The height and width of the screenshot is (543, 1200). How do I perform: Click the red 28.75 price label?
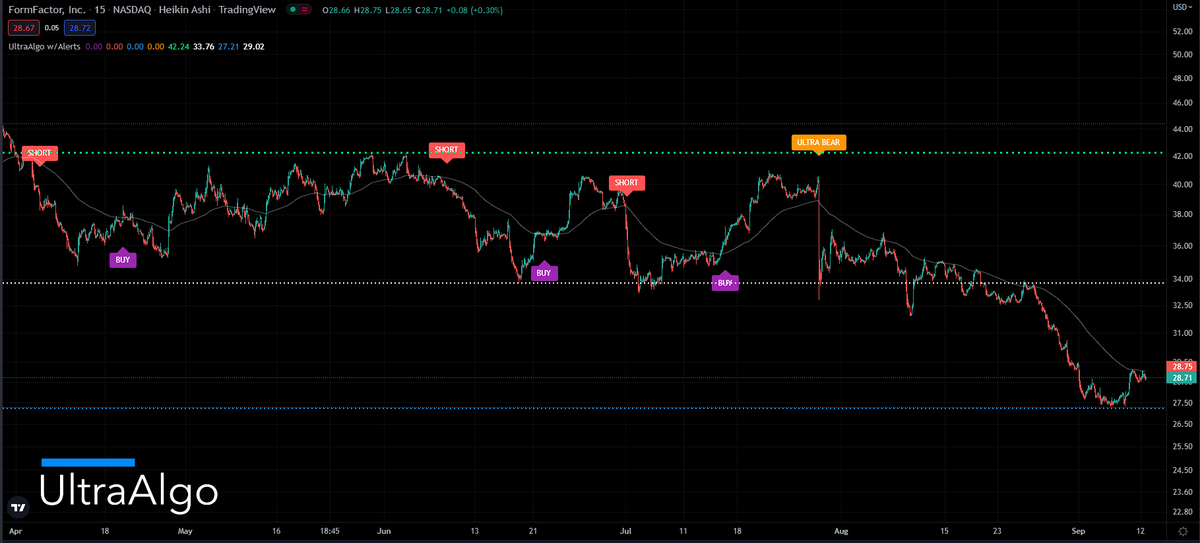(1182, 367)
